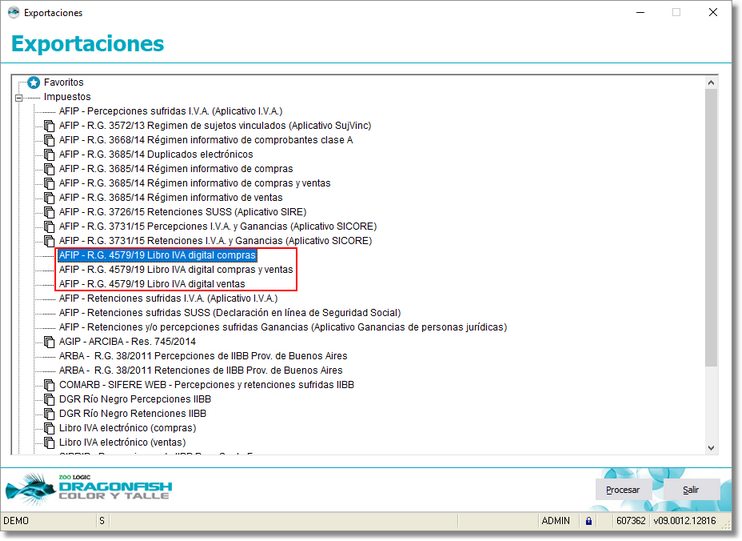Select R.G. 3731/15 Percepciones I.V.A. y Ganancias

(218, 226)
